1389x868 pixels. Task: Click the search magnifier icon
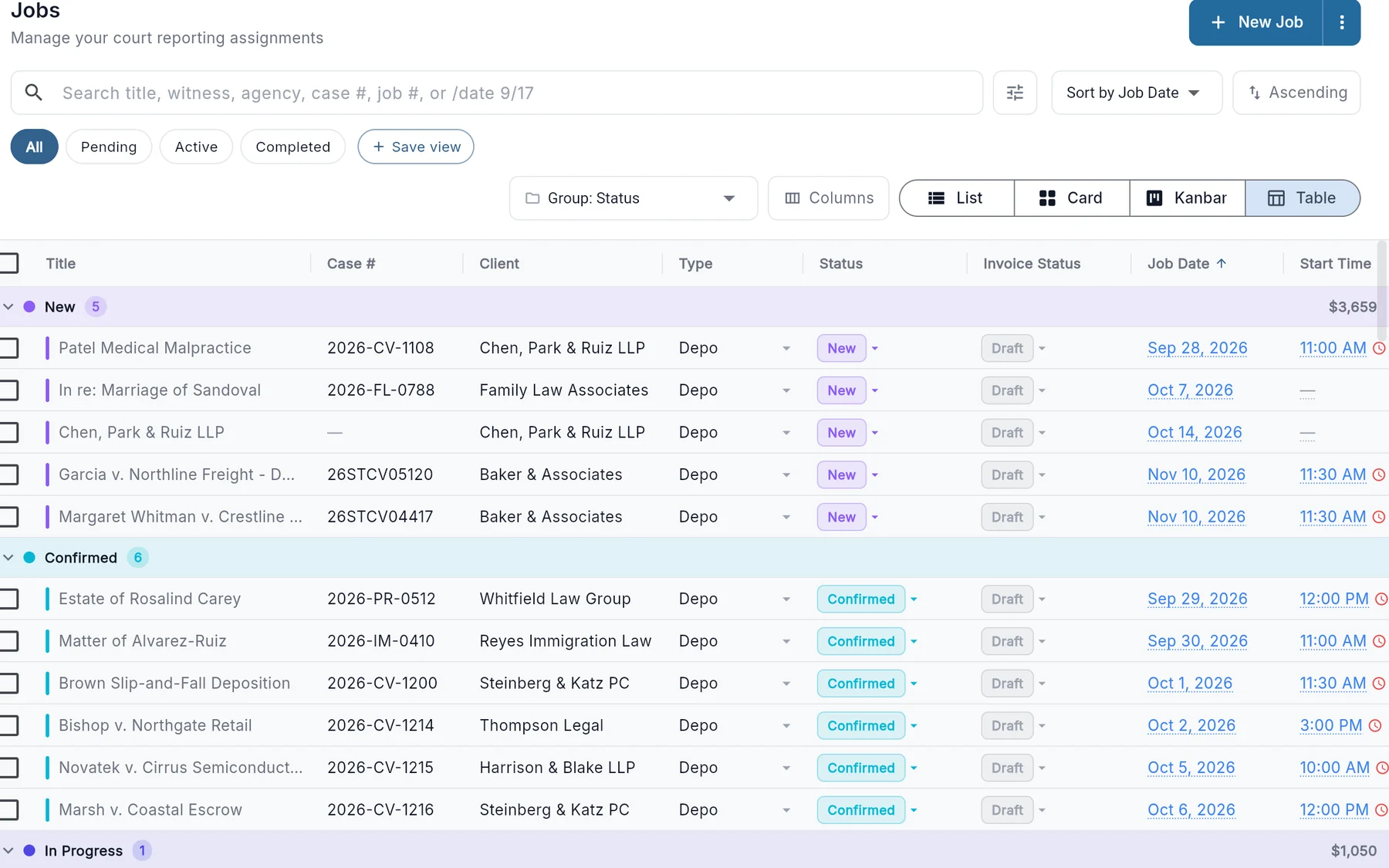[34, 93]
